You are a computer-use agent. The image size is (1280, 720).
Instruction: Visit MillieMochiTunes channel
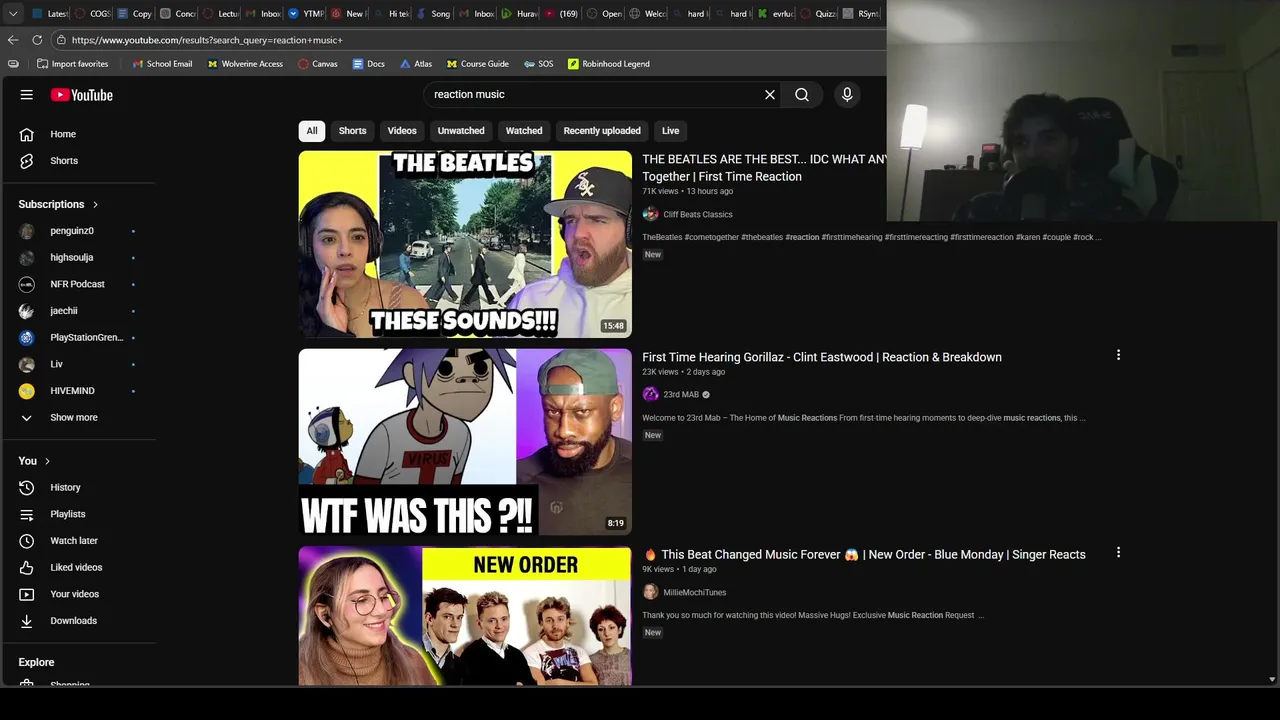pyautogui.click(x=695, y=593)
